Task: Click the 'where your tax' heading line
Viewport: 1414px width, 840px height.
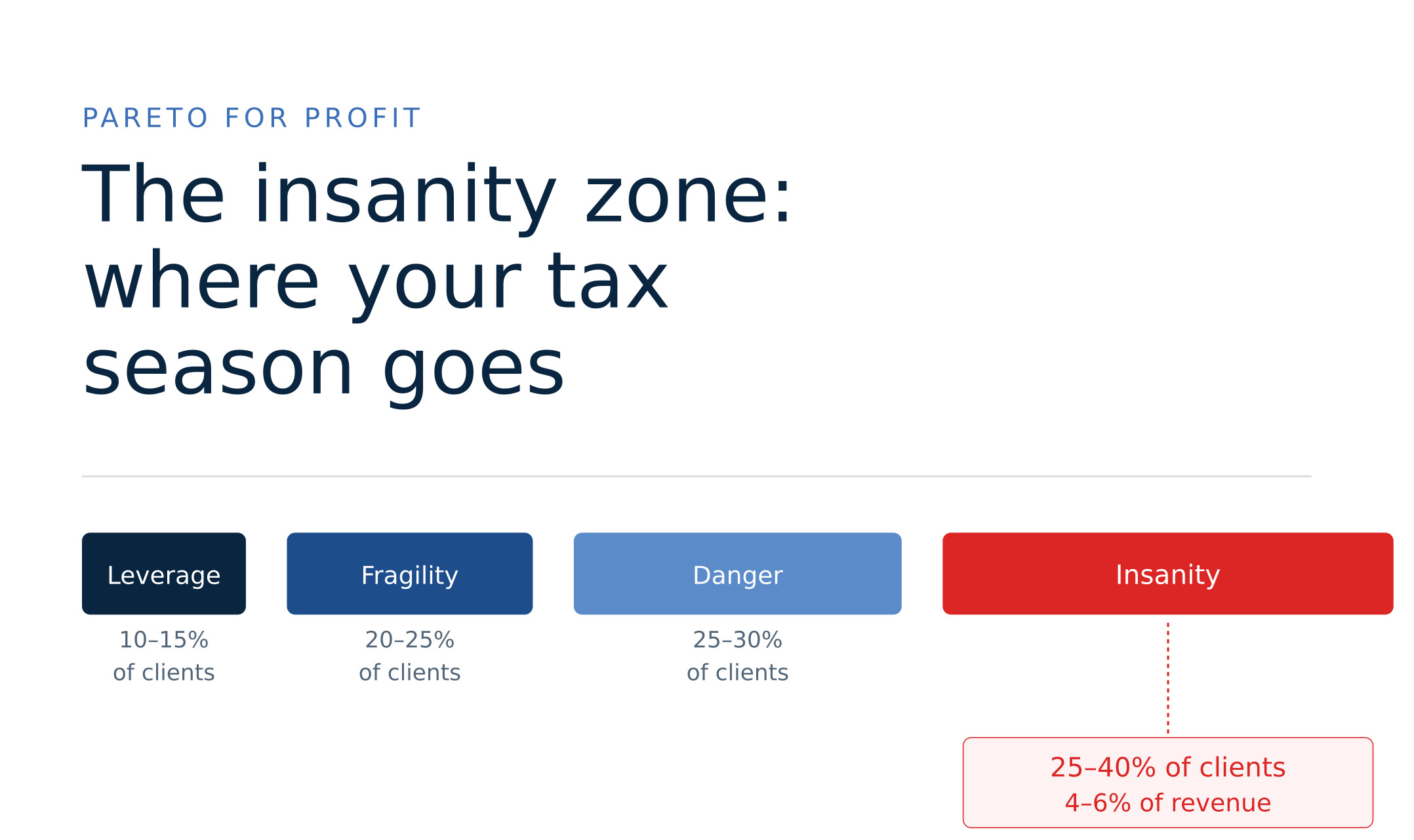Action: pos(376,283)
